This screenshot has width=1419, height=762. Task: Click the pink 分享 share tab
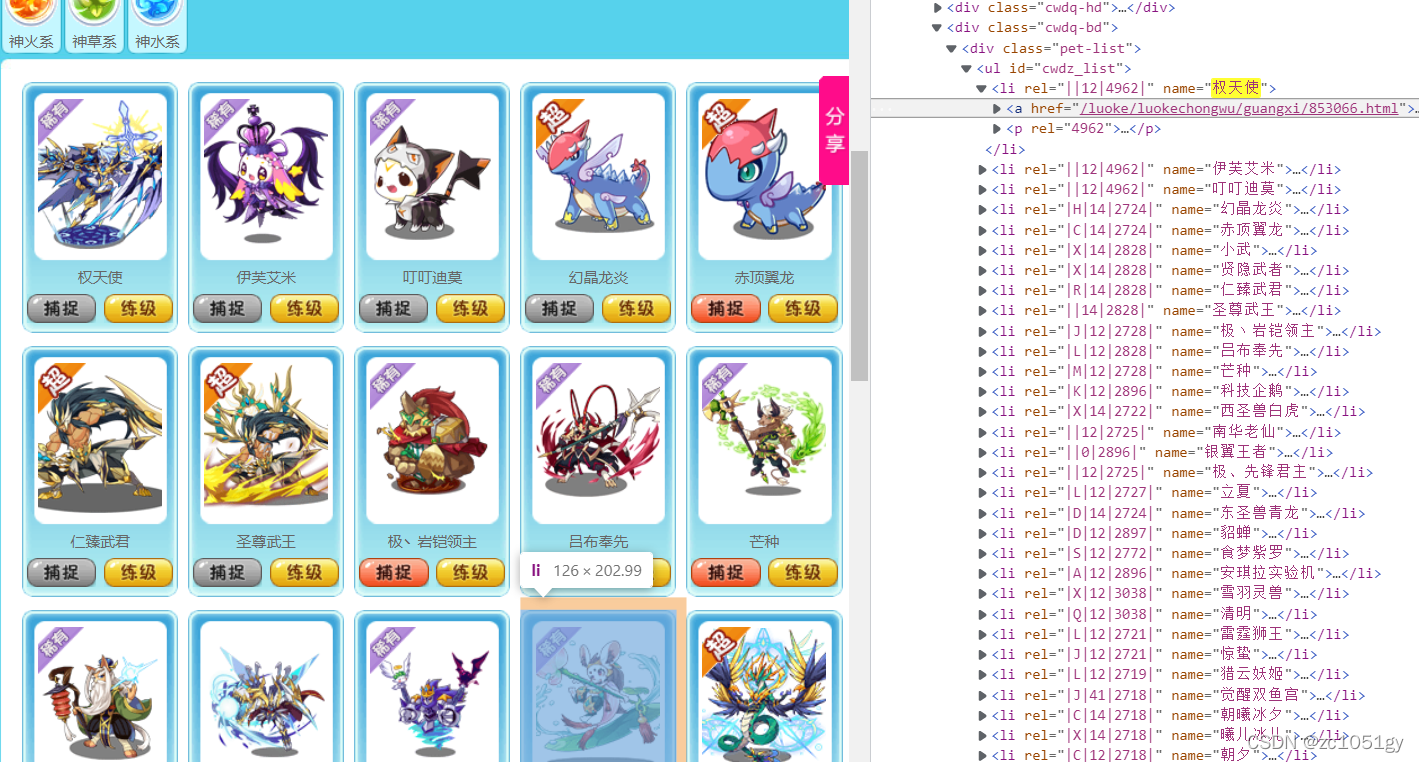pos(834,130)
